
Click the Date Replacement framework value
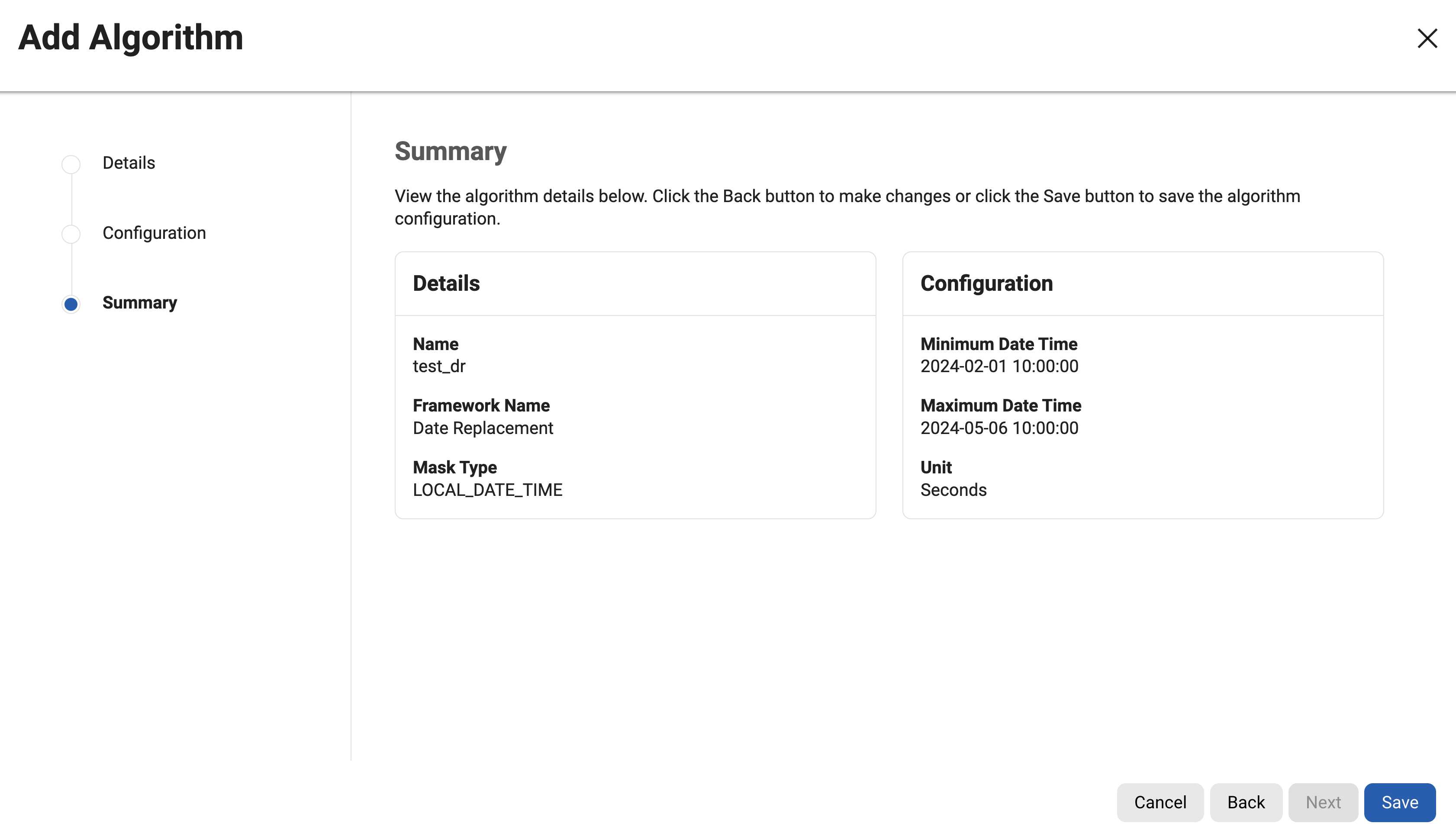[x=482, y=428]
